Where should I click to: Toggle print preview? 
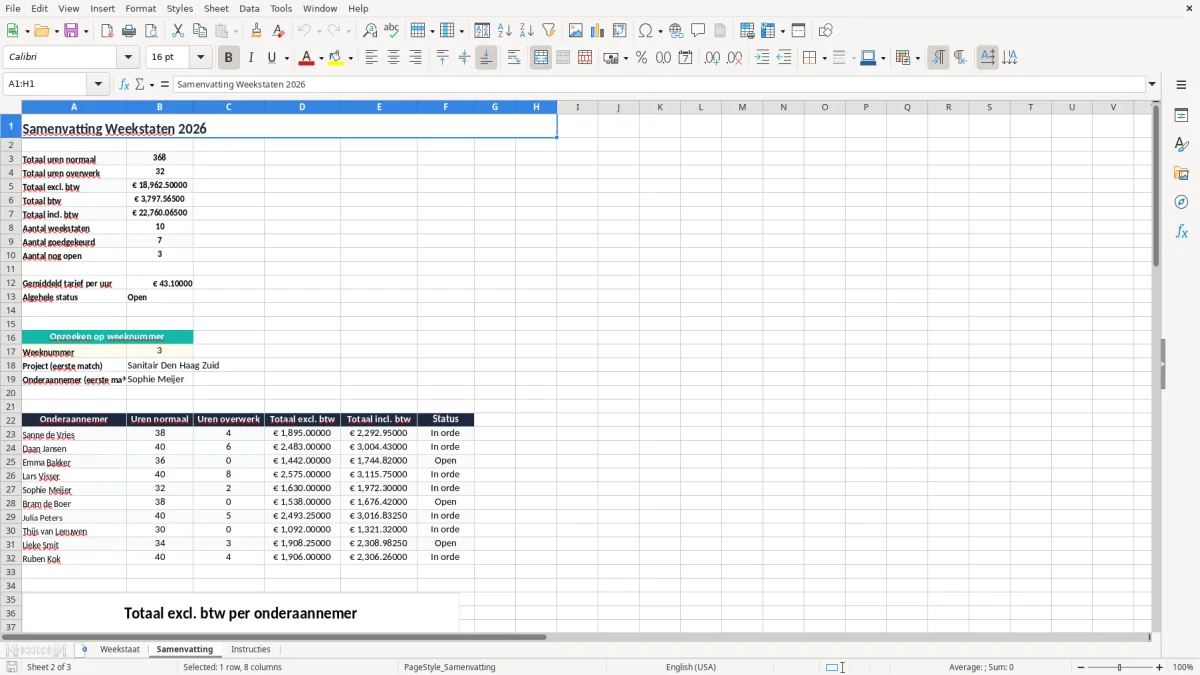click(151, 31)
